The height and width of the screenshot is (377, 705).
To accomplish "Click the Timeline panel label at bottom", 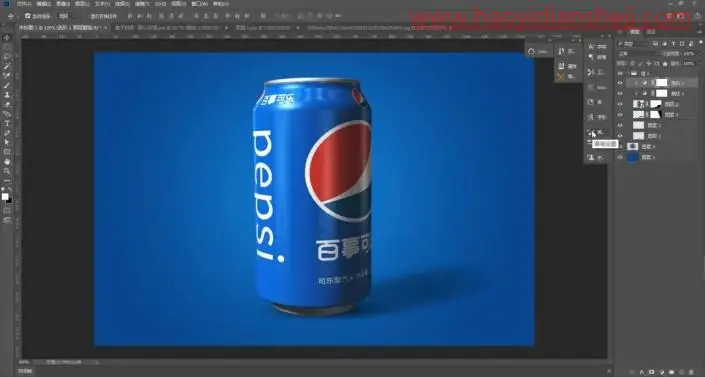I will pos(26,371).
